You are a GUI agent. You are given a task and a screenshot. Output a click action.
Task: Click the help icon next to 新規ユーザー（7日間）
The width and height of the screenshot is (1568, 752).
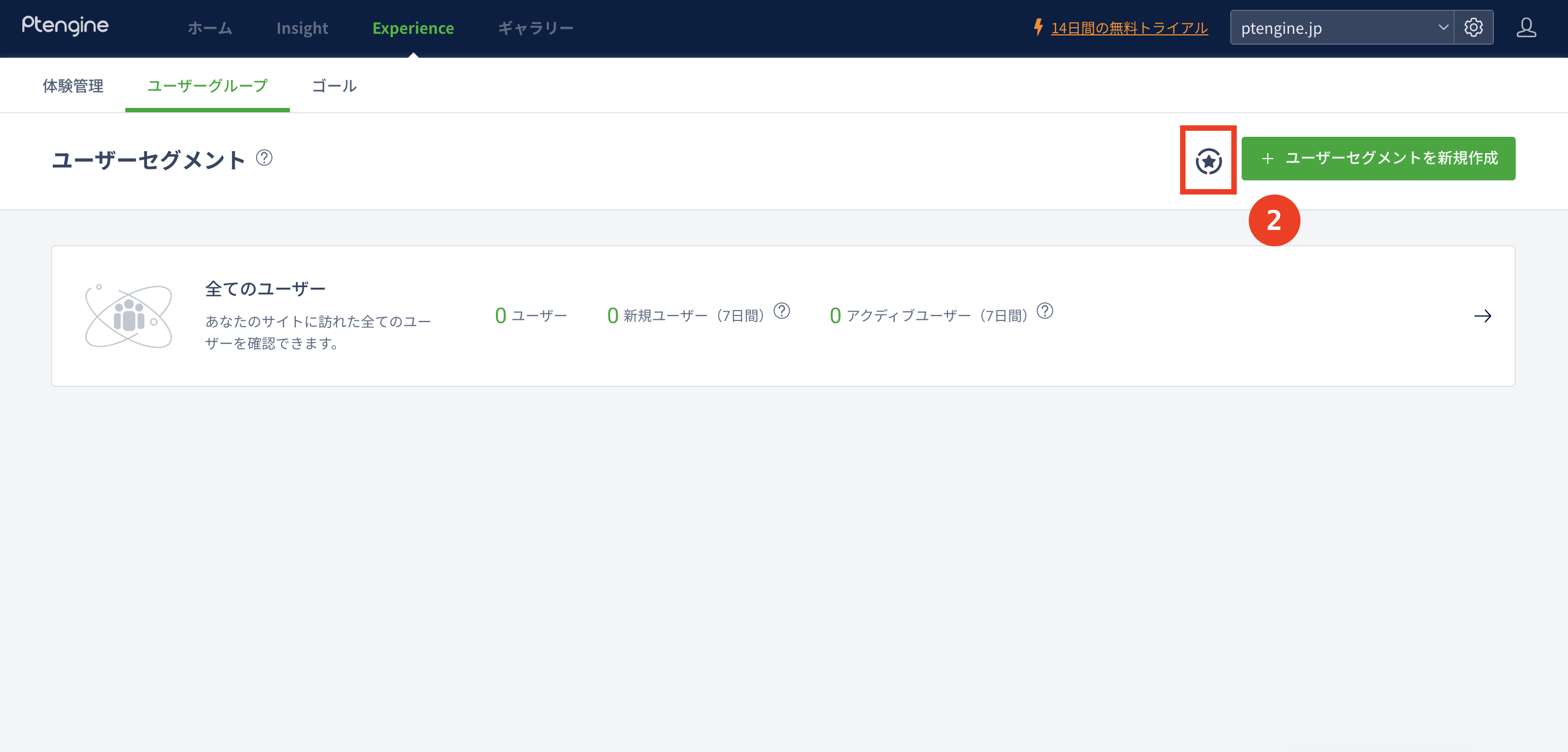pos(782,311)
